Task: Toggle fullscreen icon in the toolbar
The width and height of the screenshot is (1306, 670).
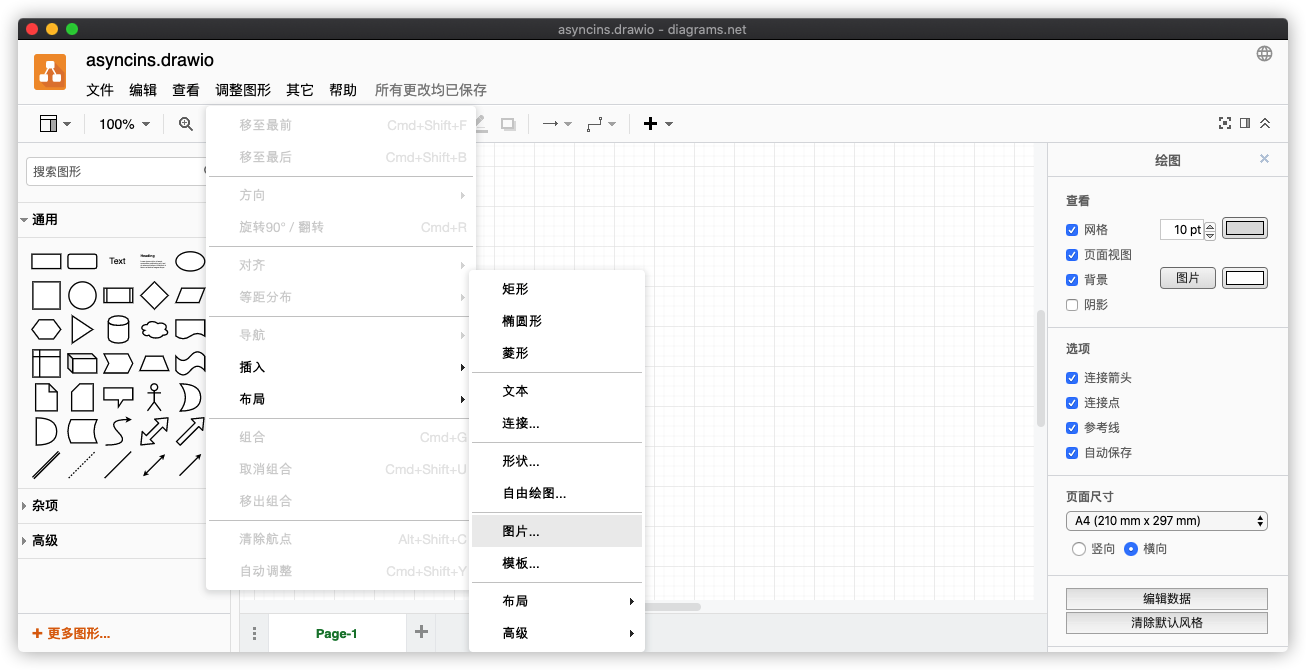Action: click(1224, 124)
